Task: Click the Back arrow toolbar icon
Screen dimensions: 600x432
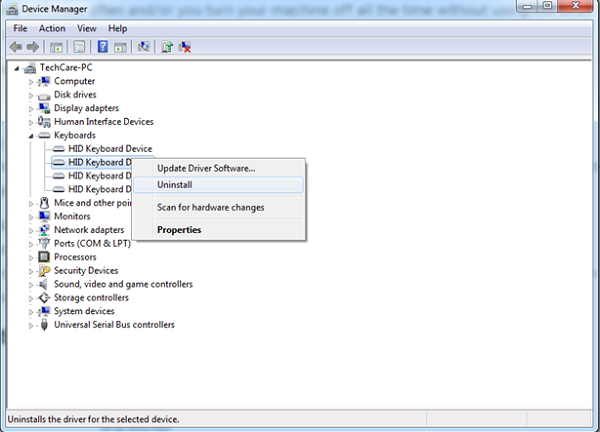Action: pyautogui.click(x=14, y=47)
